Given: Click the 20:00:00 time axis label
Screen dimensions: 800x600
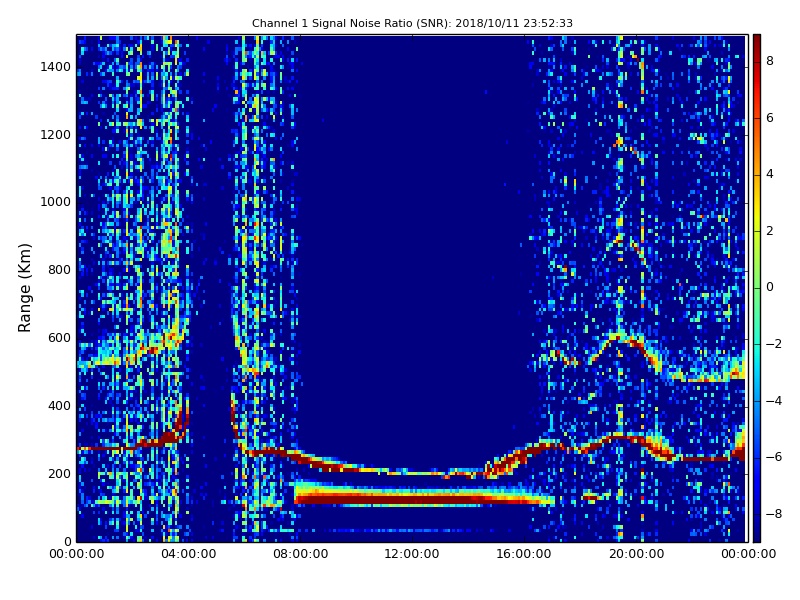Looking at the screenshot, I should [x=636, y=554].
